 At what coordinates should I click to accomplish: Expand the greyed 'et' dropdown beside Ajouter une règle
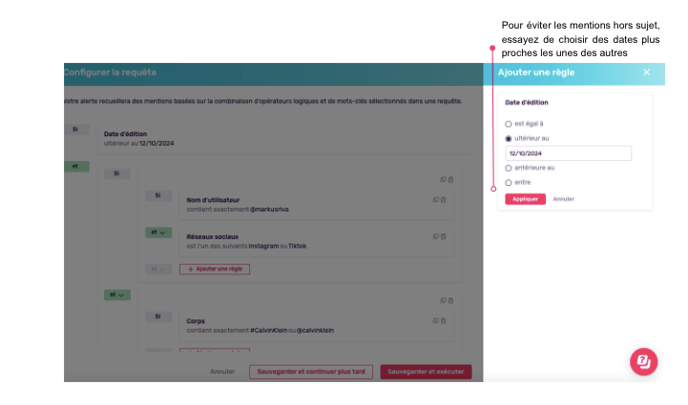(158, 269)
